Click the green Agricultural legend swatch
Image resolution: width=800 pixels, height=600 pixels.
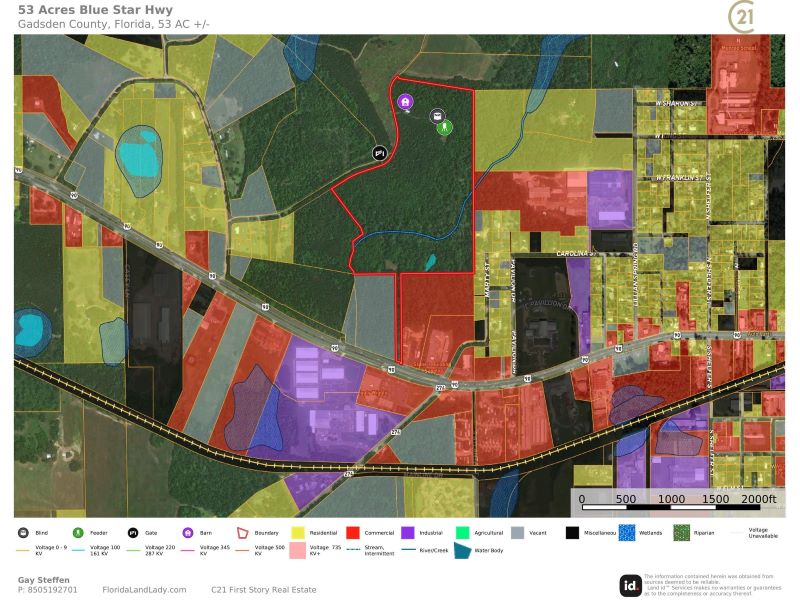(462, 533)
